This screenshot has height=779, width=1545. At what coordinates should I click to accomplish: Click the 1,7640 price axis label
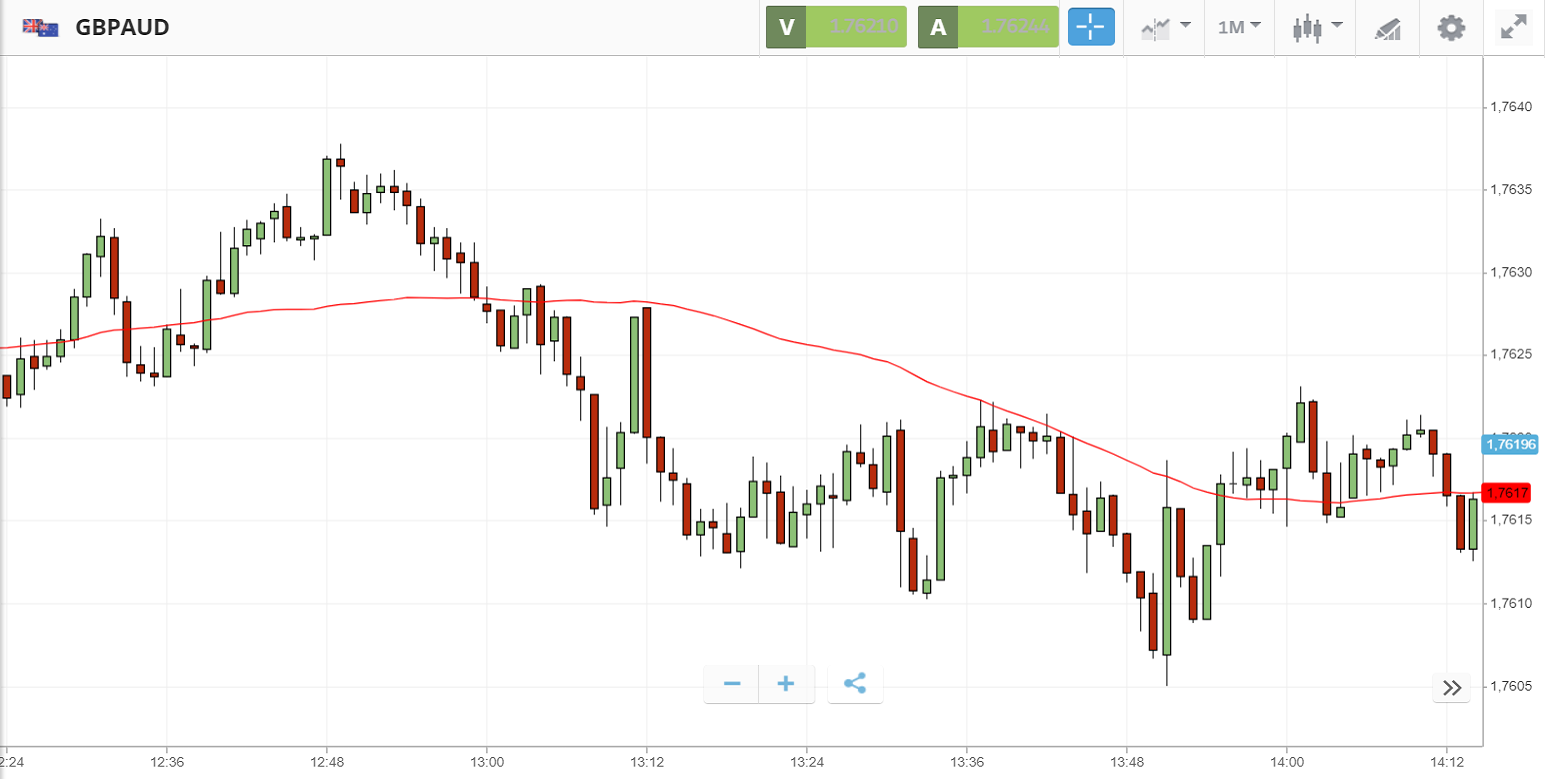(x=1511, y=107)
